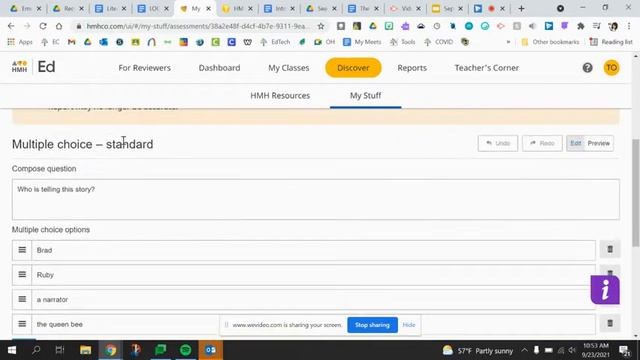This screenshot has width=640, height=360.
Task: Edit the Ruby answer option field
Action: 313,275
